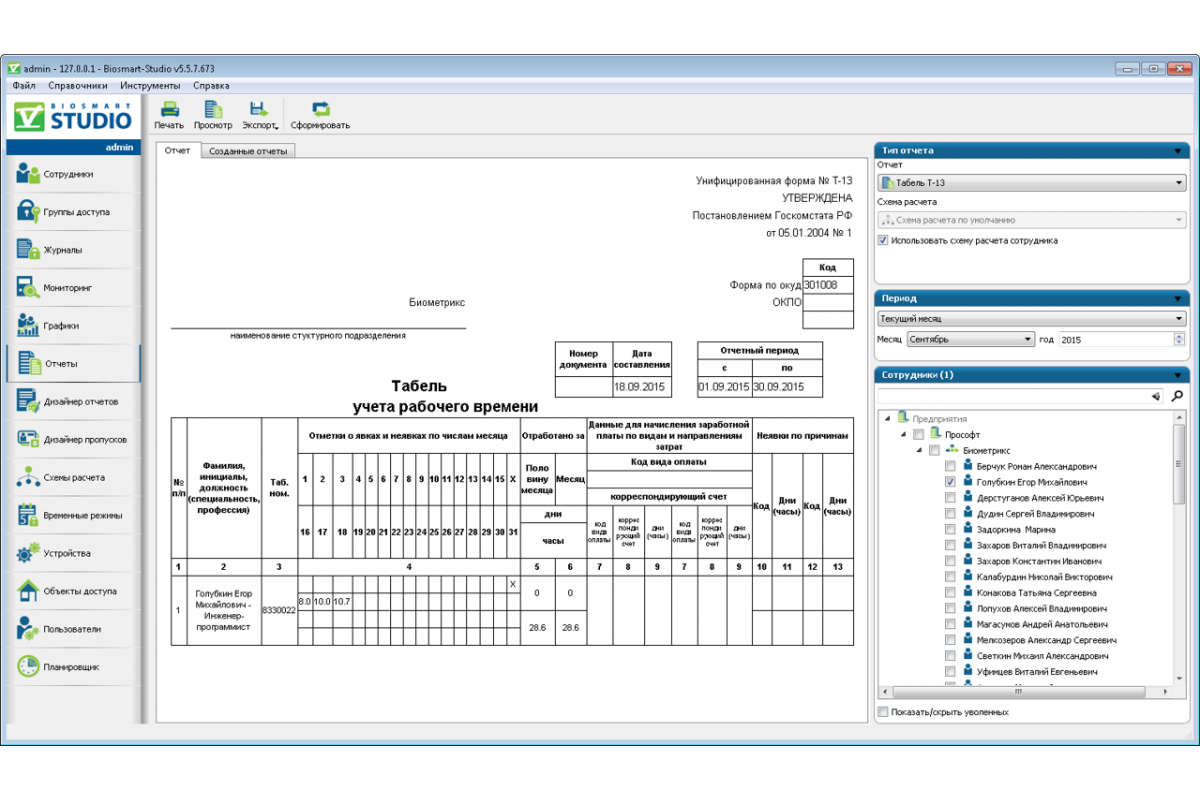Open the Устройства gear icon in sidebar

tap(28, 554)
